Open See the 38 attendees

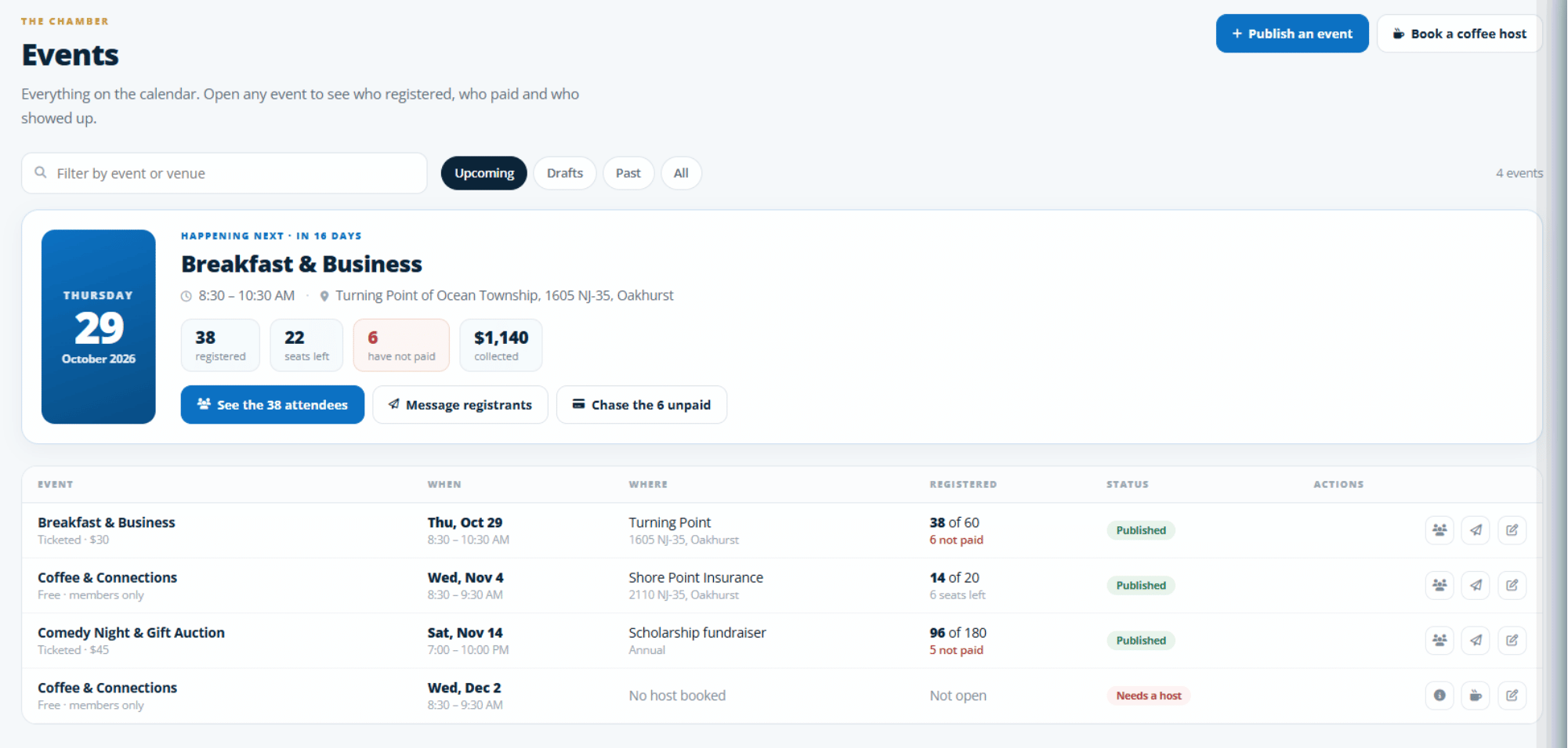[273, 405]
